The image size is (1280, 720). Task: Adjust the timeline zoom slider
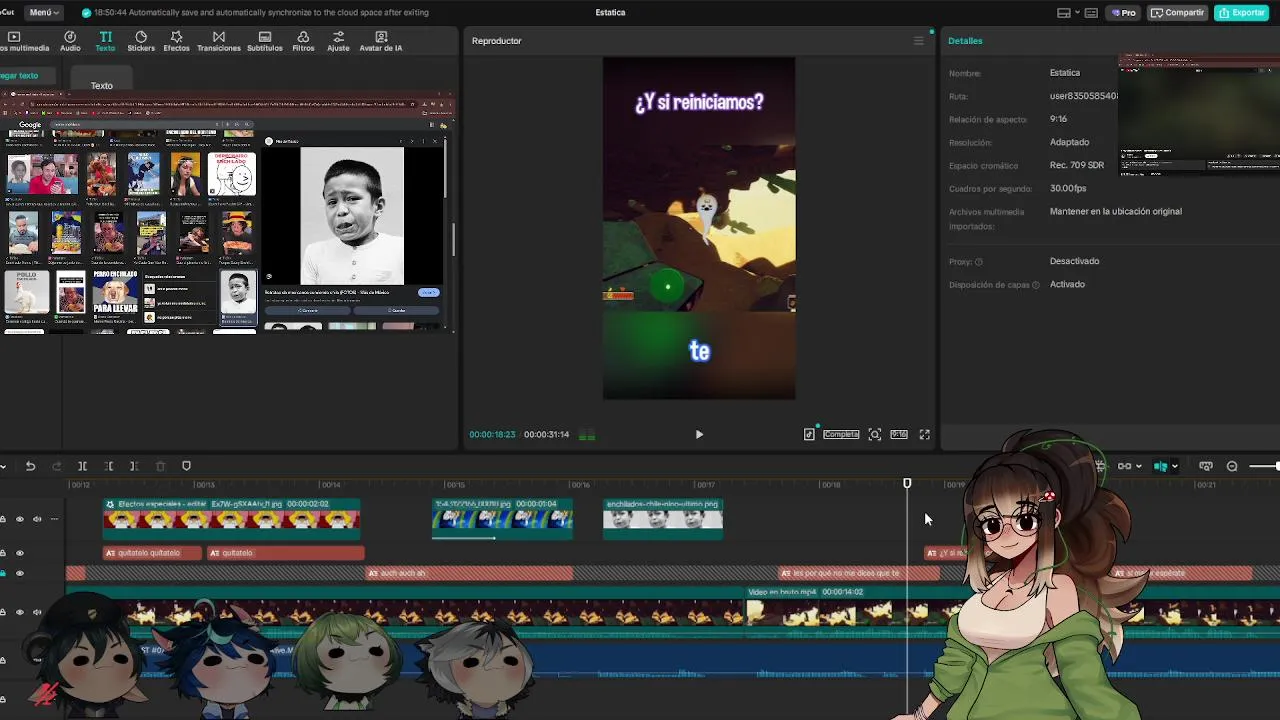pos(1263,466)
